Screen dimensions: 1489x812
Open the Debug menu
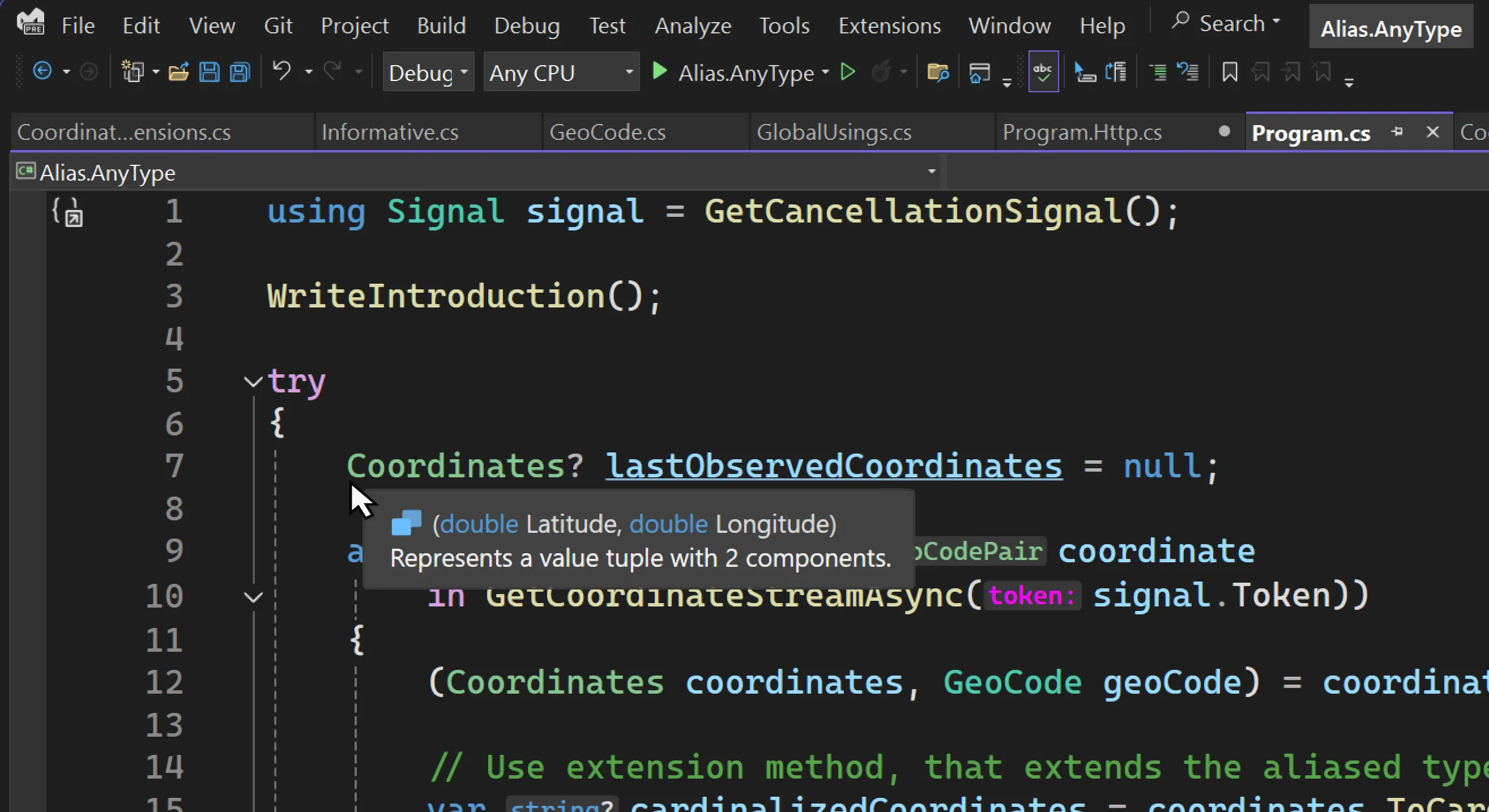pyautogui.click(x=527, y=25)
